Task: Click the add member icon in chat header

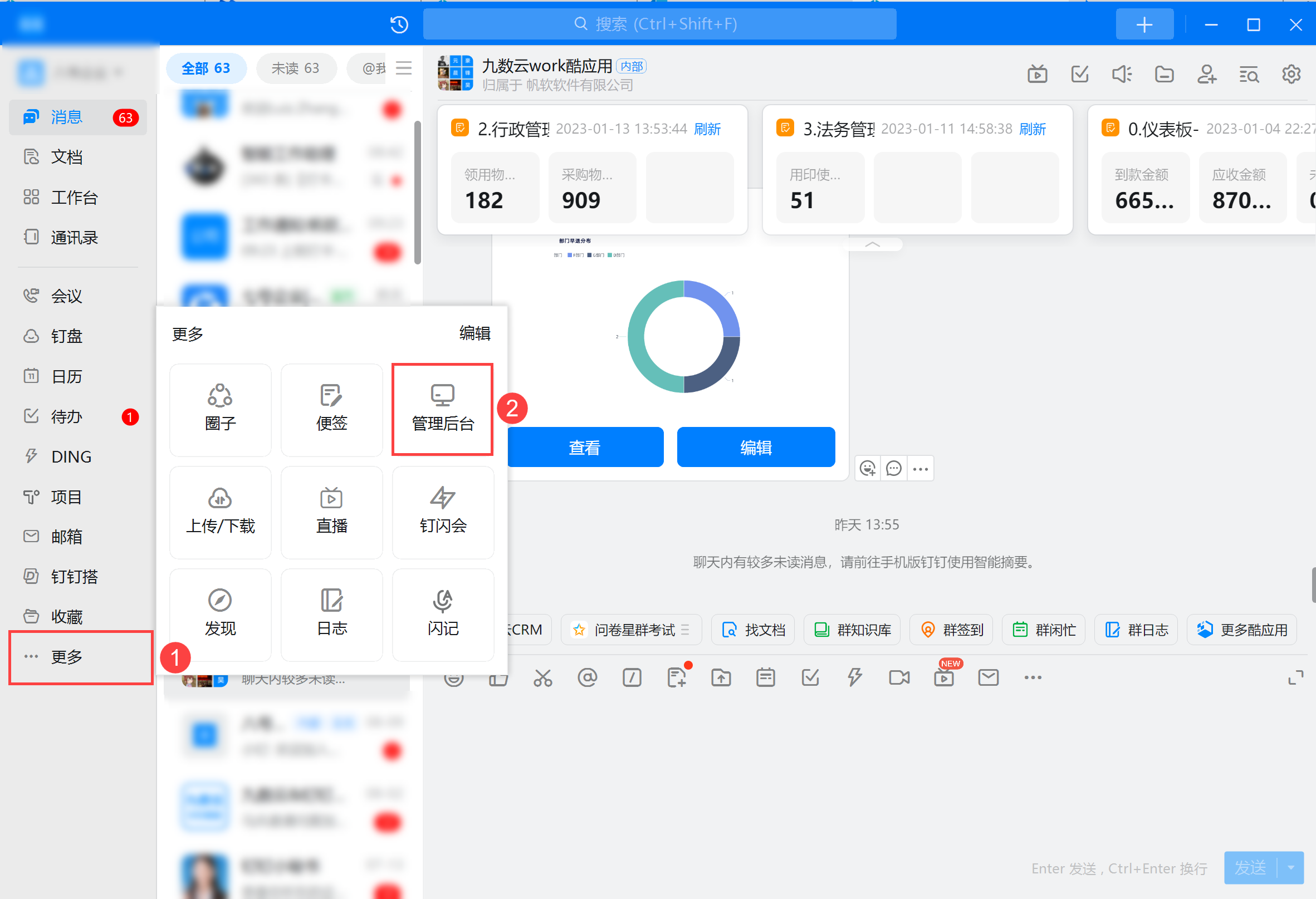Action: pos(1206,74)
